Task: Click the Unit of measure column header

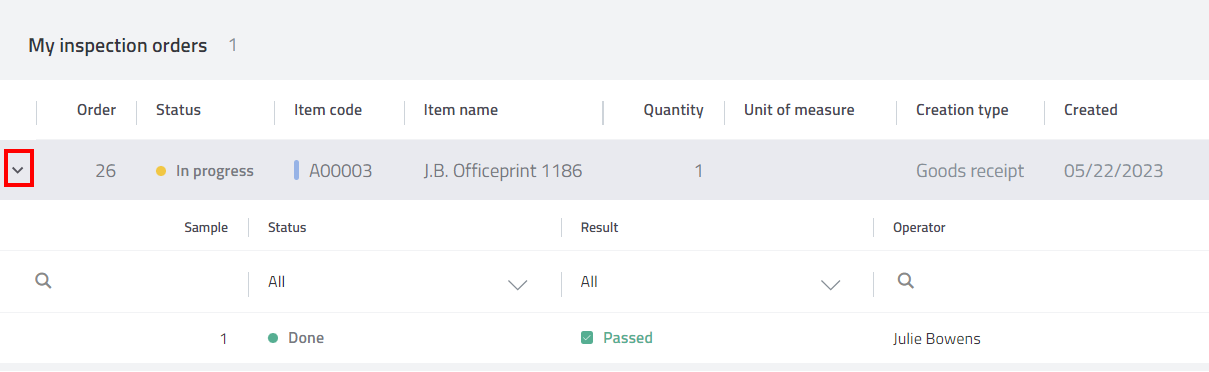Action: coord(799,110)
